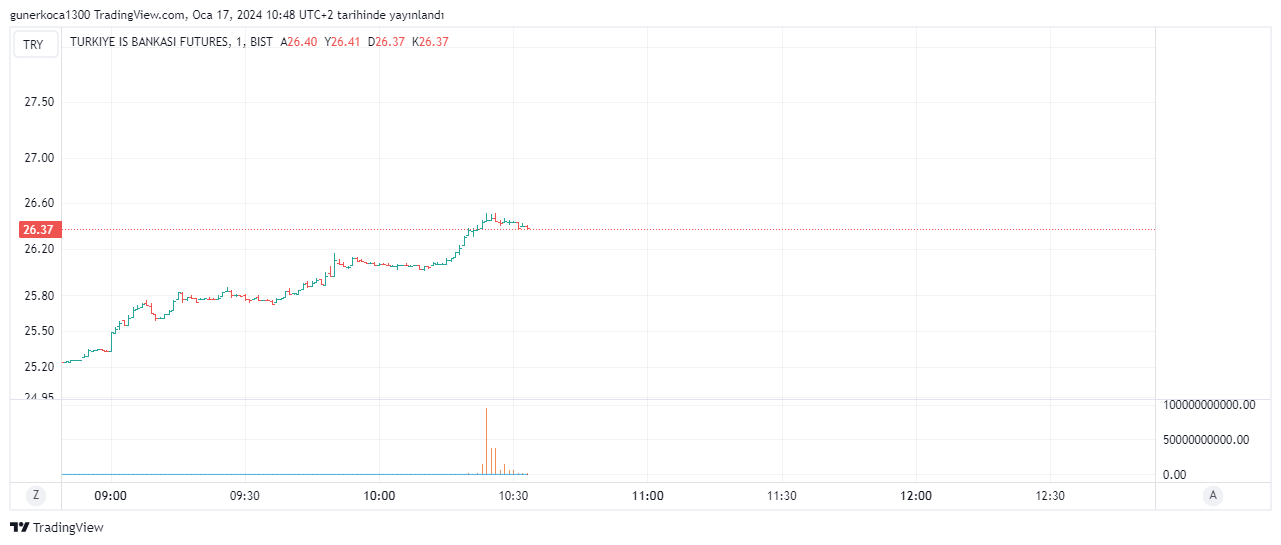The width and height of the screenshot is (1281, 545).
Task: Click the opening value A26.40
Action: pos(298,42)
